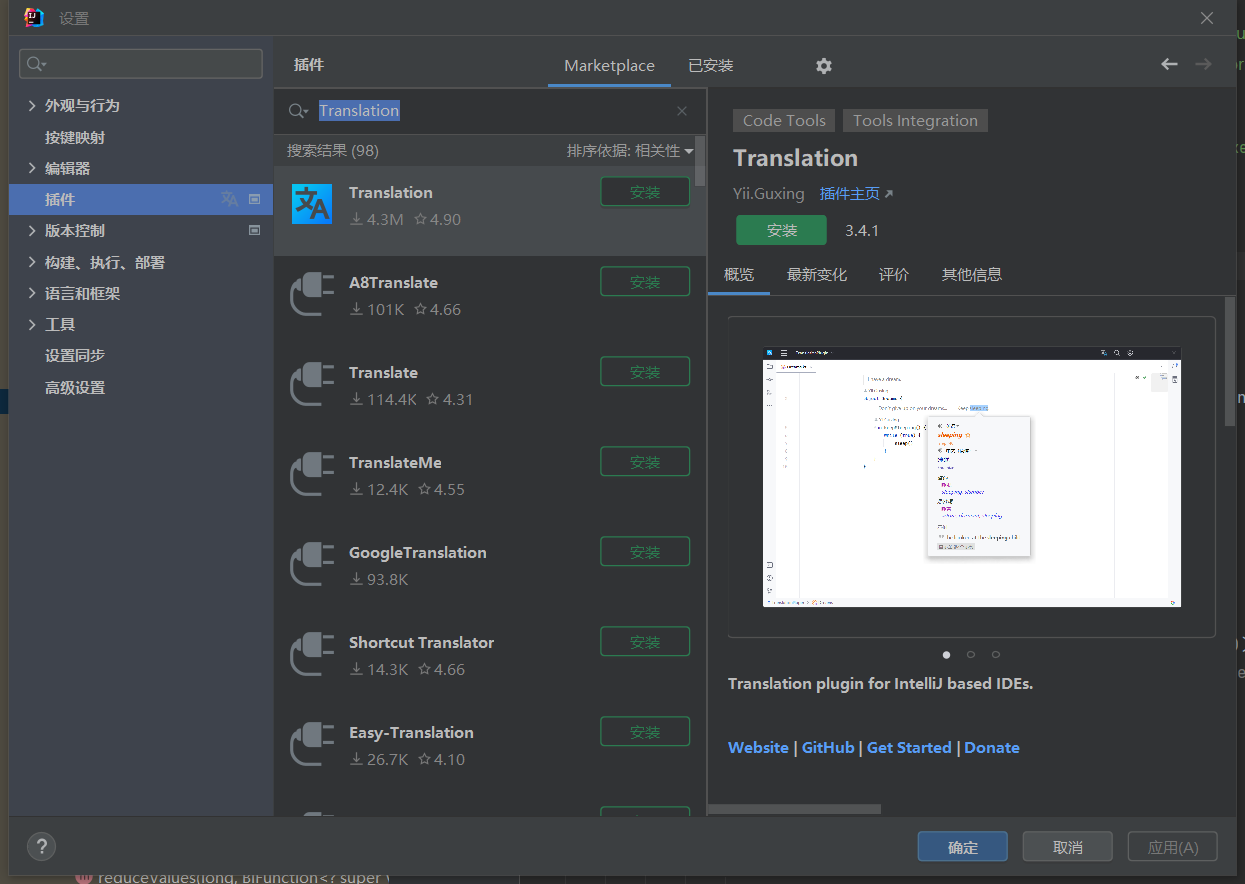Click the settings search magnifier icon
Screen dimensions: 1245x884
(37, 64)
